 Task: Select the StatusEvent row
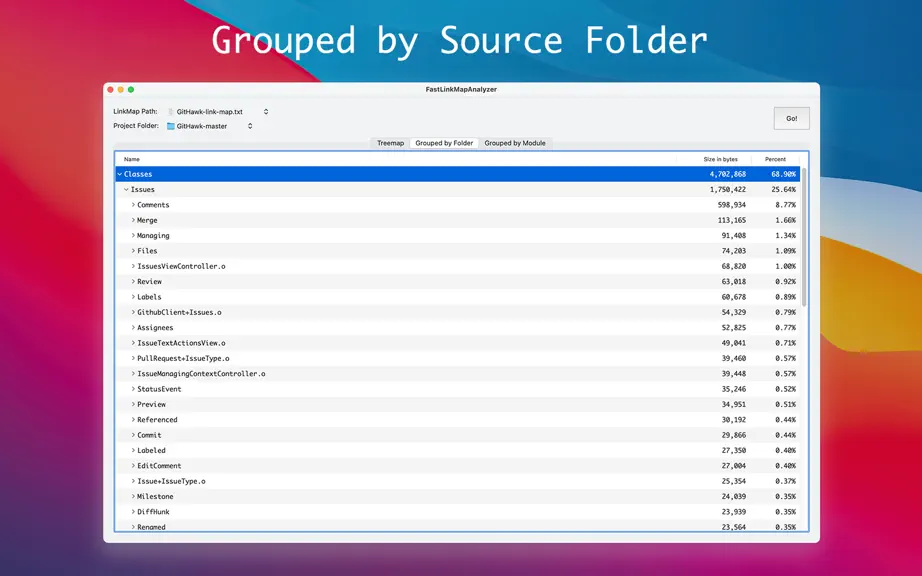[458, 389]
